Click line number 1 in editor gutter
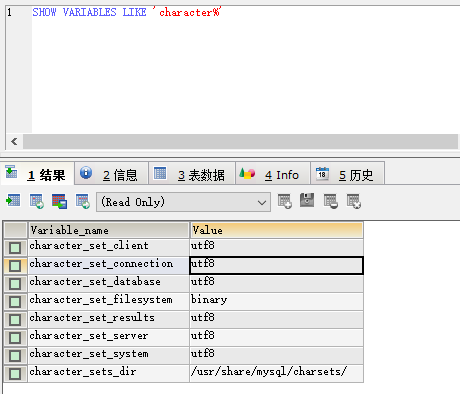The height and width of the screenshot is (394, 460). [x=9, y=13]
